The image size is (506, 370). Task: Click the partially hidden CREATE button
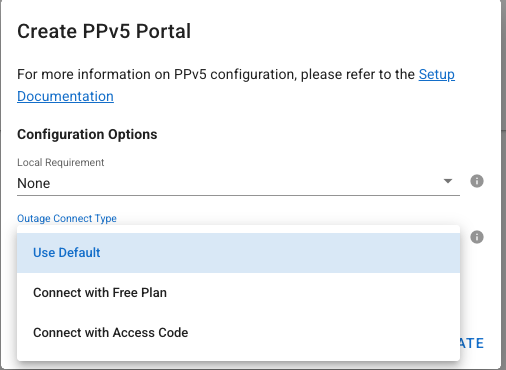tap(472, 343)
